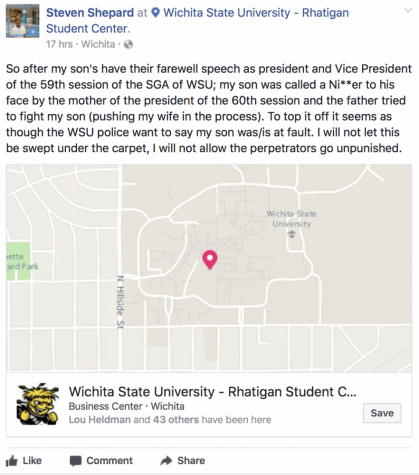Click the pink map pin marker
Image resolution: width=419 pixels, height=475 pixels.
[210, 260]
